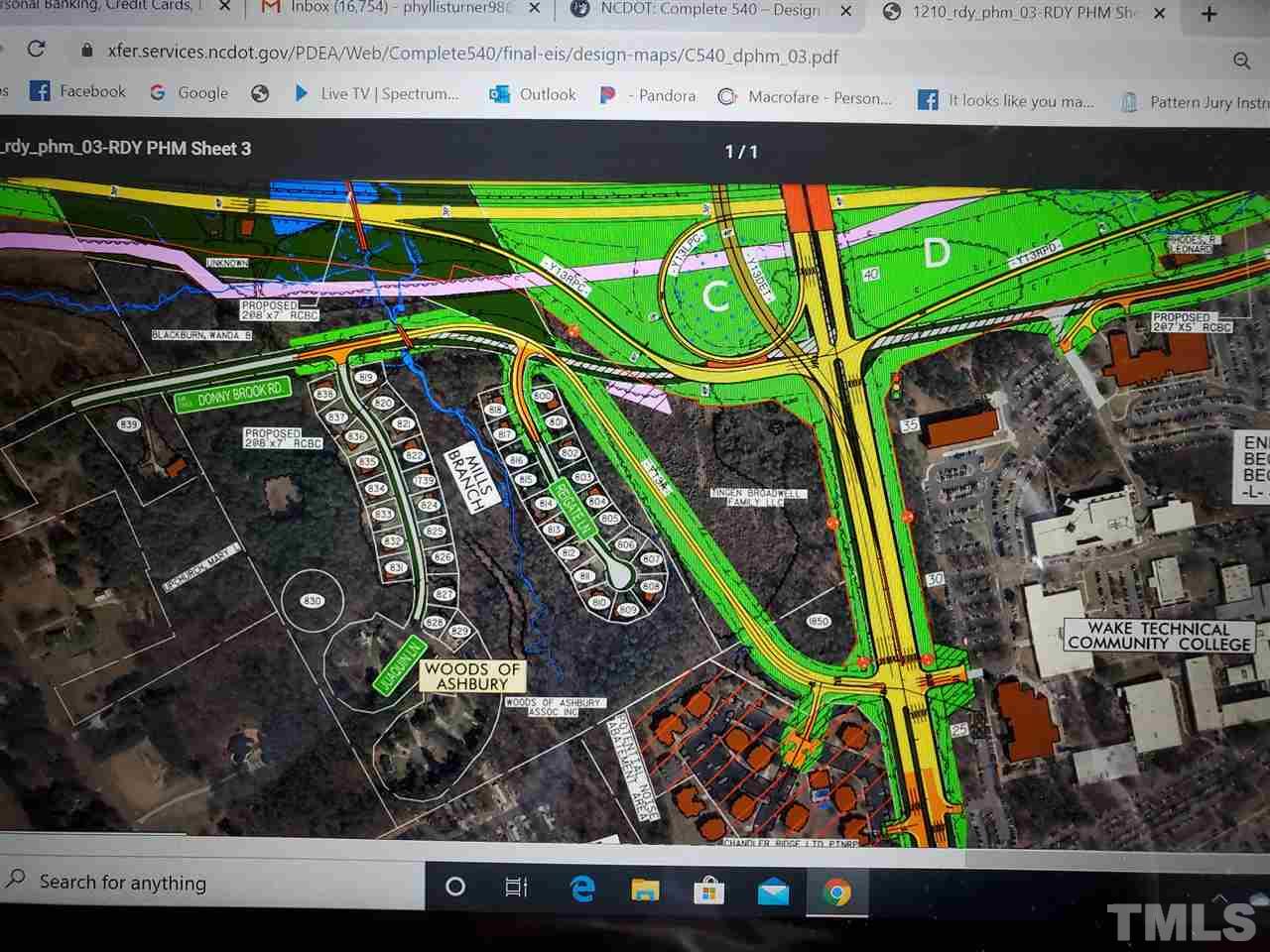Open the zoom magnifier in the address bar
This screenshot has height=952, width=1270.
point(1241,61)
